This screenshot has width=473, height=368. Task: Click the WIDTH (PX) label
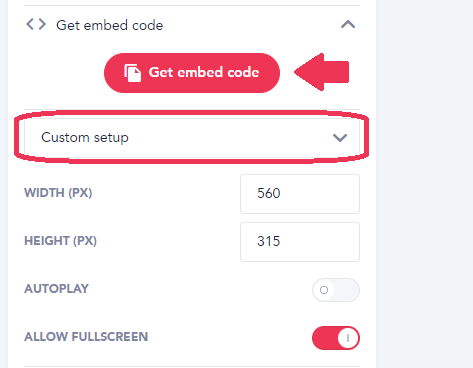tap(58, 193)
